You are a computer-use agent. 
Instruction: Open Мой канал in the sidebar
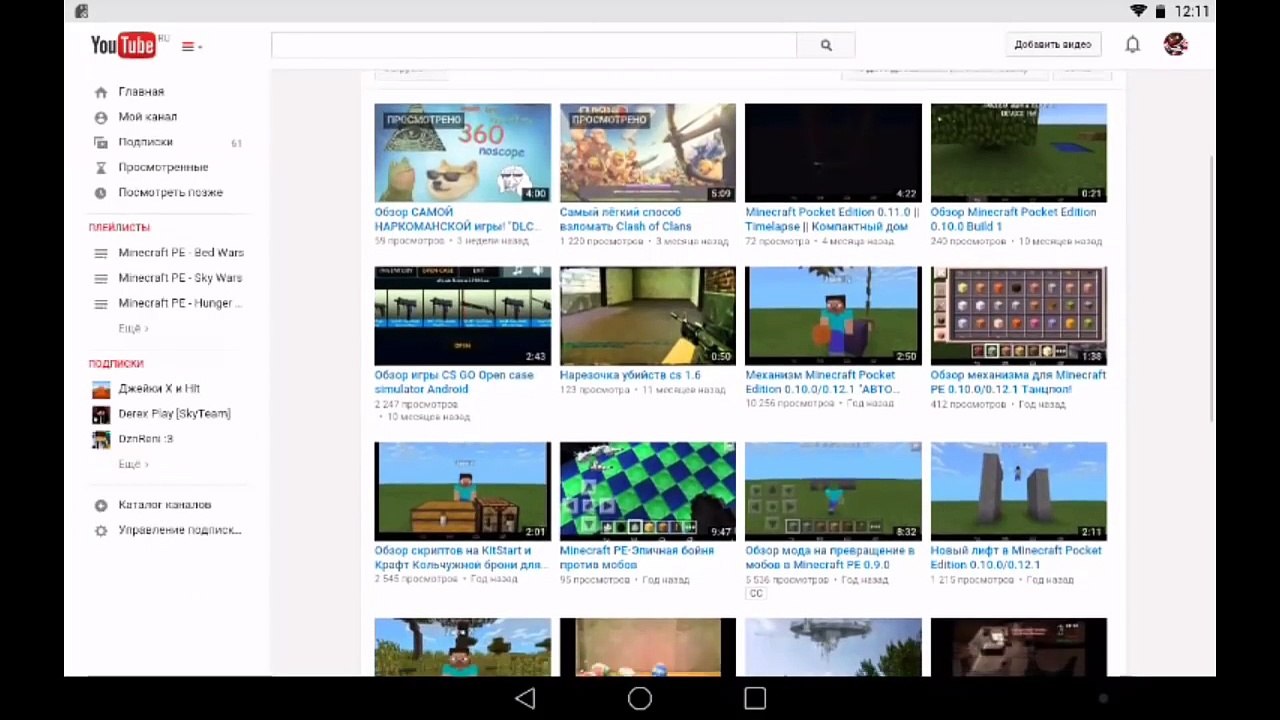tap(147, 117)
